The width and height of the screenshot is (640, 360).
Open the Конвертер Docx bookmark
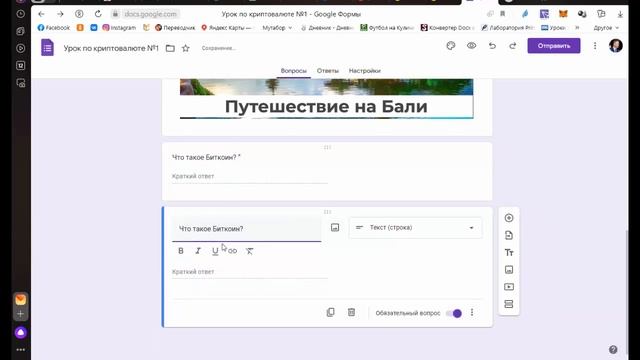coord(447,28)
